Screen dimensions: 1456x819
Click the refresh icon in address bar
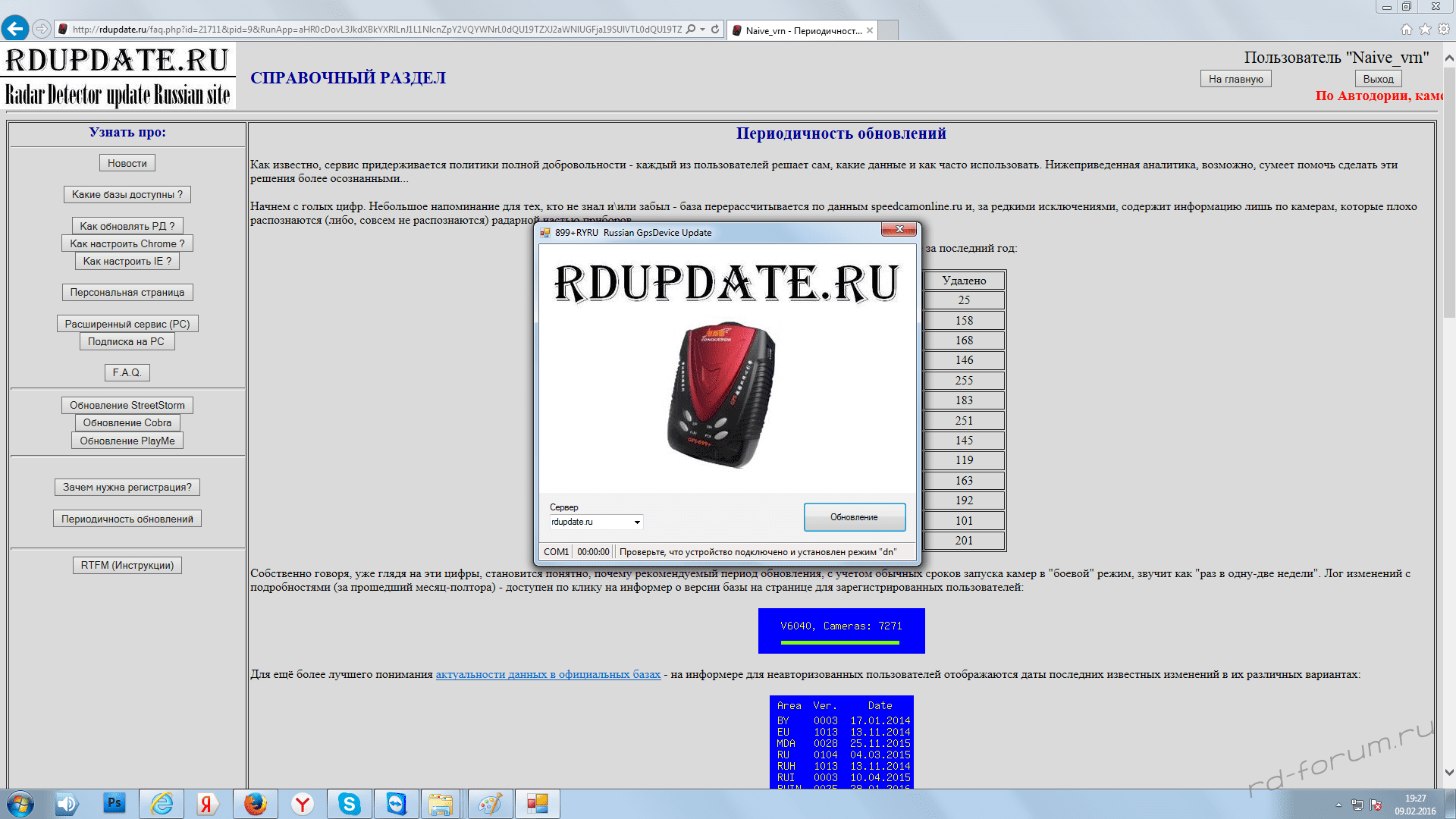point(715,30)
